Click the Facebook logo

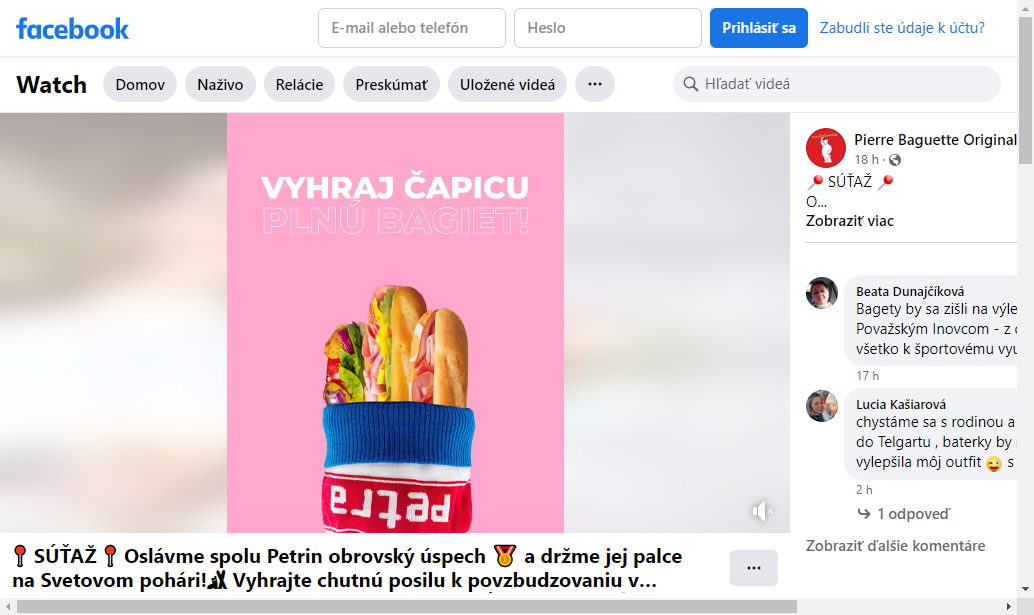pyautogui.click(x=73, y=28)
